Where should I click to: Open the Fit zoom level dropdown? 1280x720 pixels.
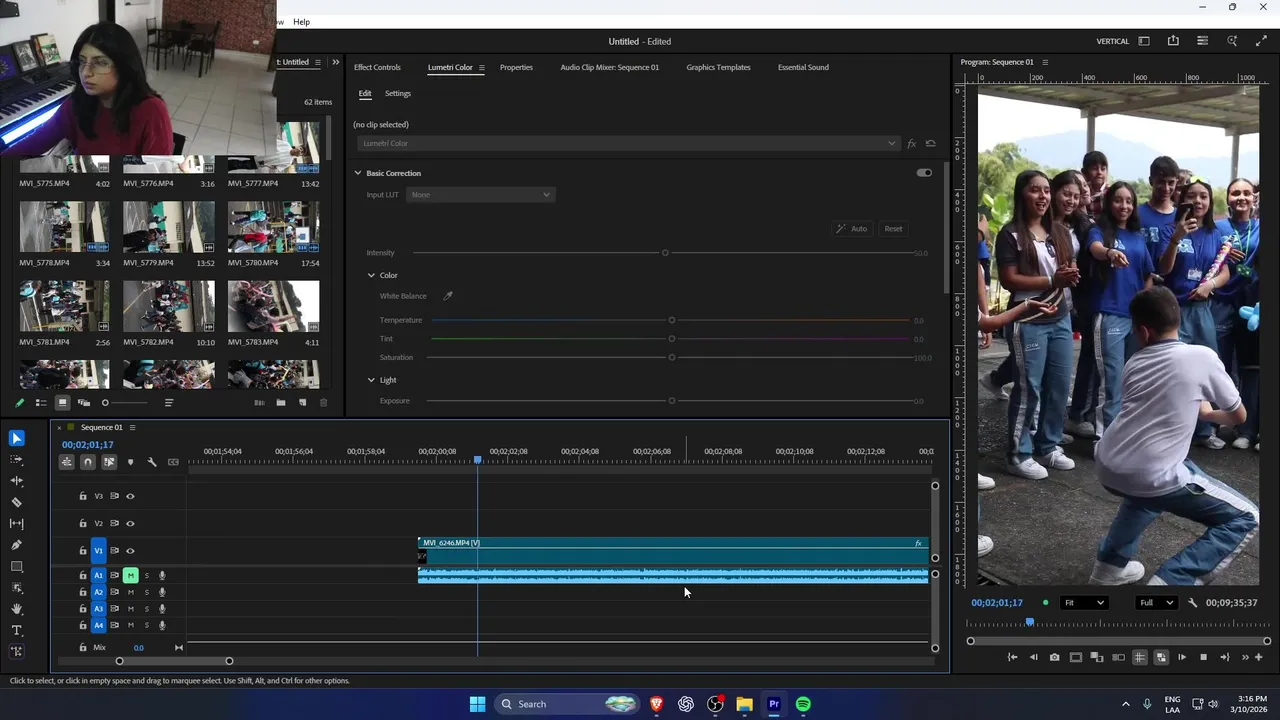tap(1084, 603)
